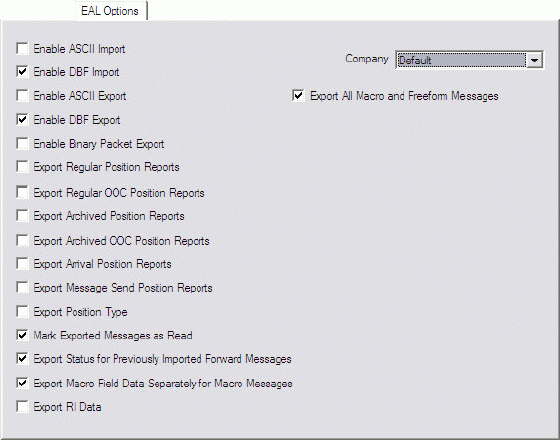Check Enable Binary Packet Export
The height and width of the screenshot is (440, 560).
[x=22, y=144]
